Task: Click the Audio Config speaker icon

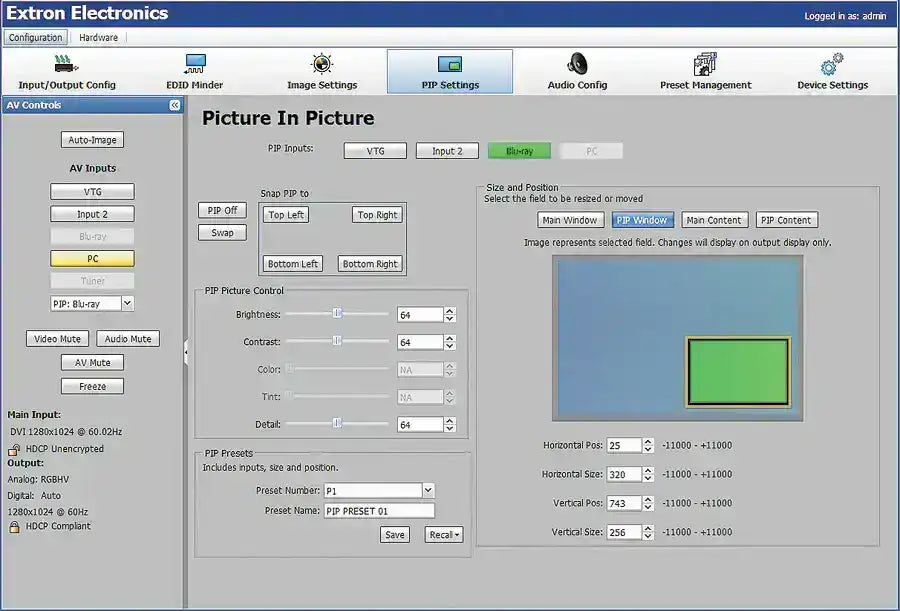Action: point(577,65)
